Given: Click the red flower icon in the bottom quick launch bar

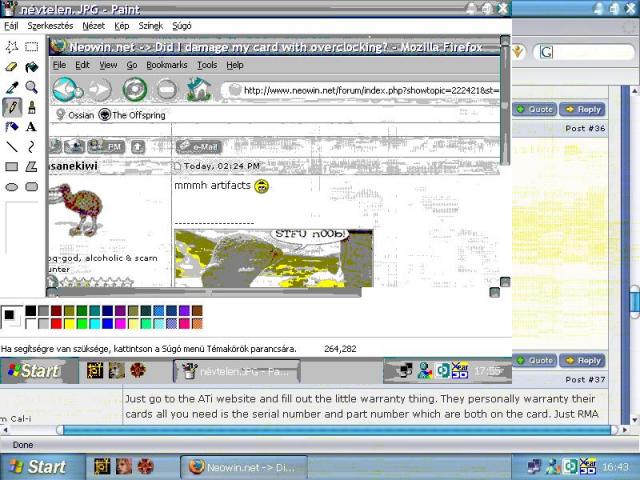Looking at the screenshot, I should tap(145, 466).
